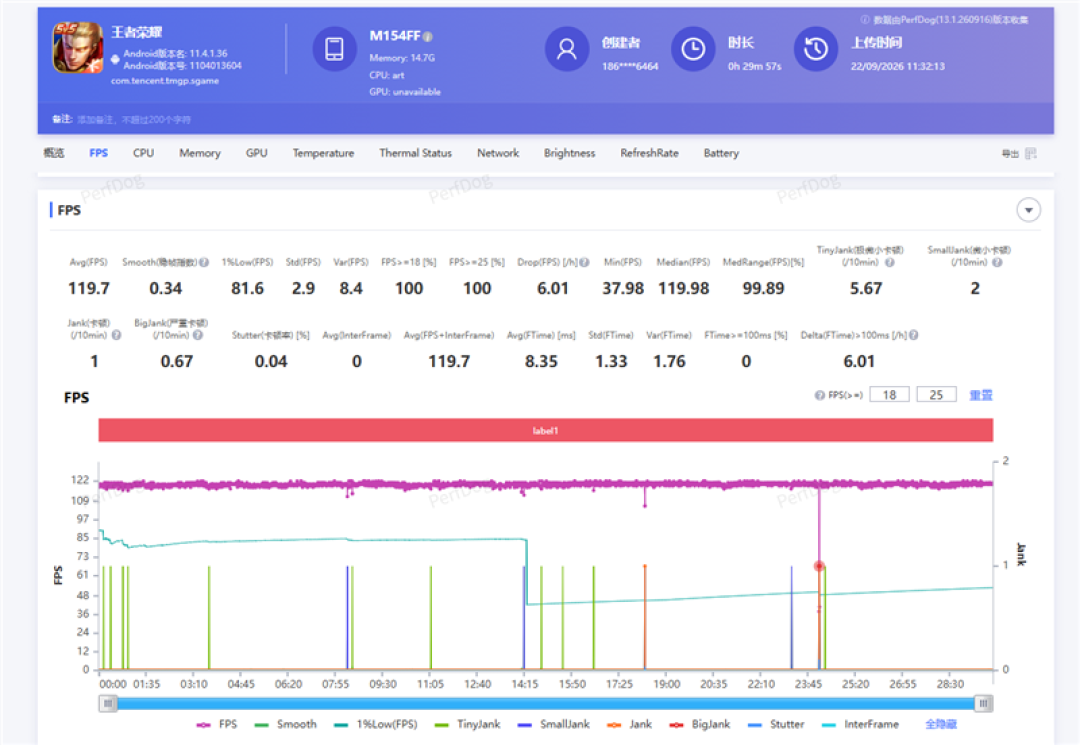The width and height of the screenshot is (1080, 745).
Task: Collapse the FPS panel with arrow button
Action: coord(1028,210)
